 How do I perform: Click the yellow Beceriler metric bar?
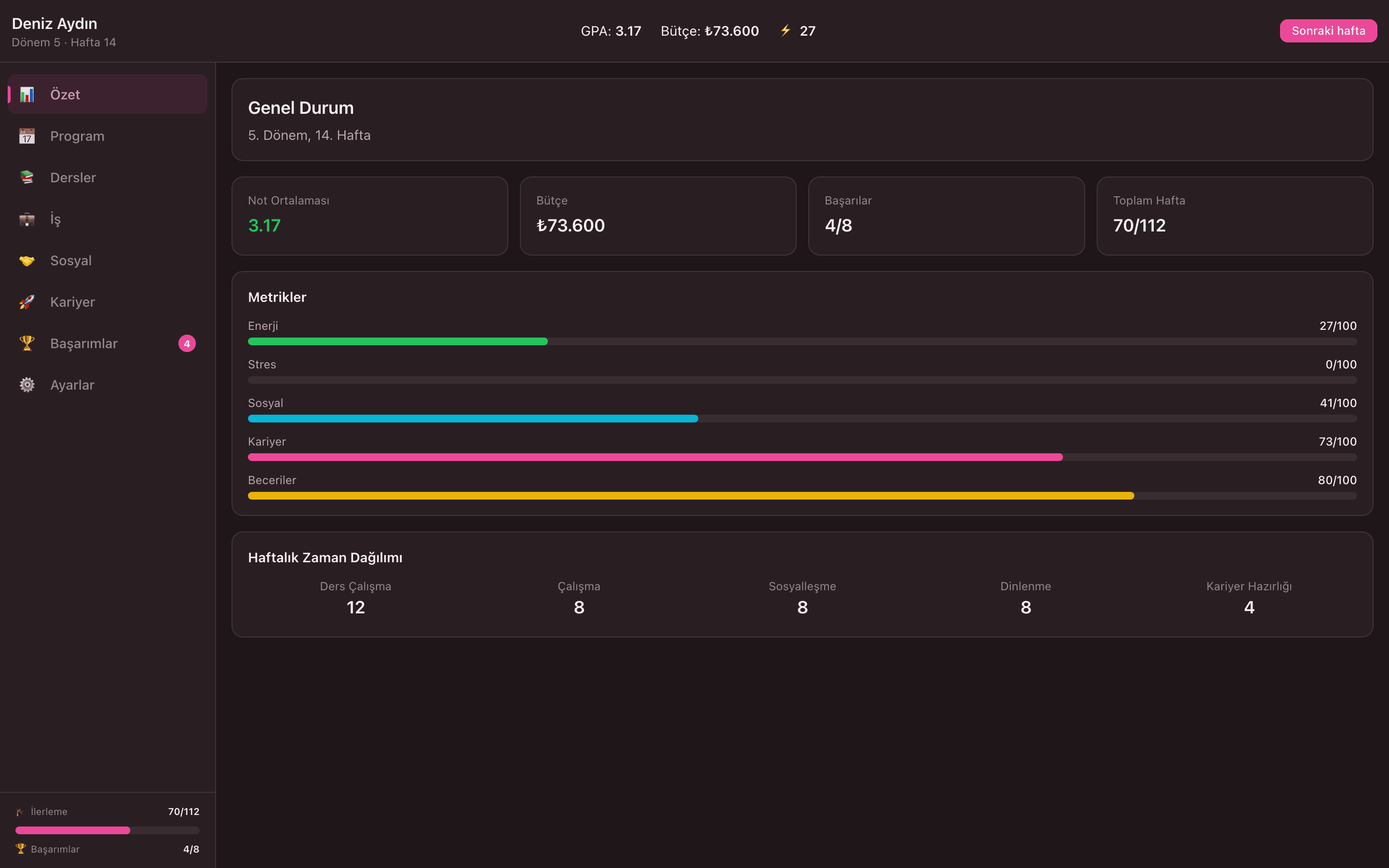coord(691,496)
